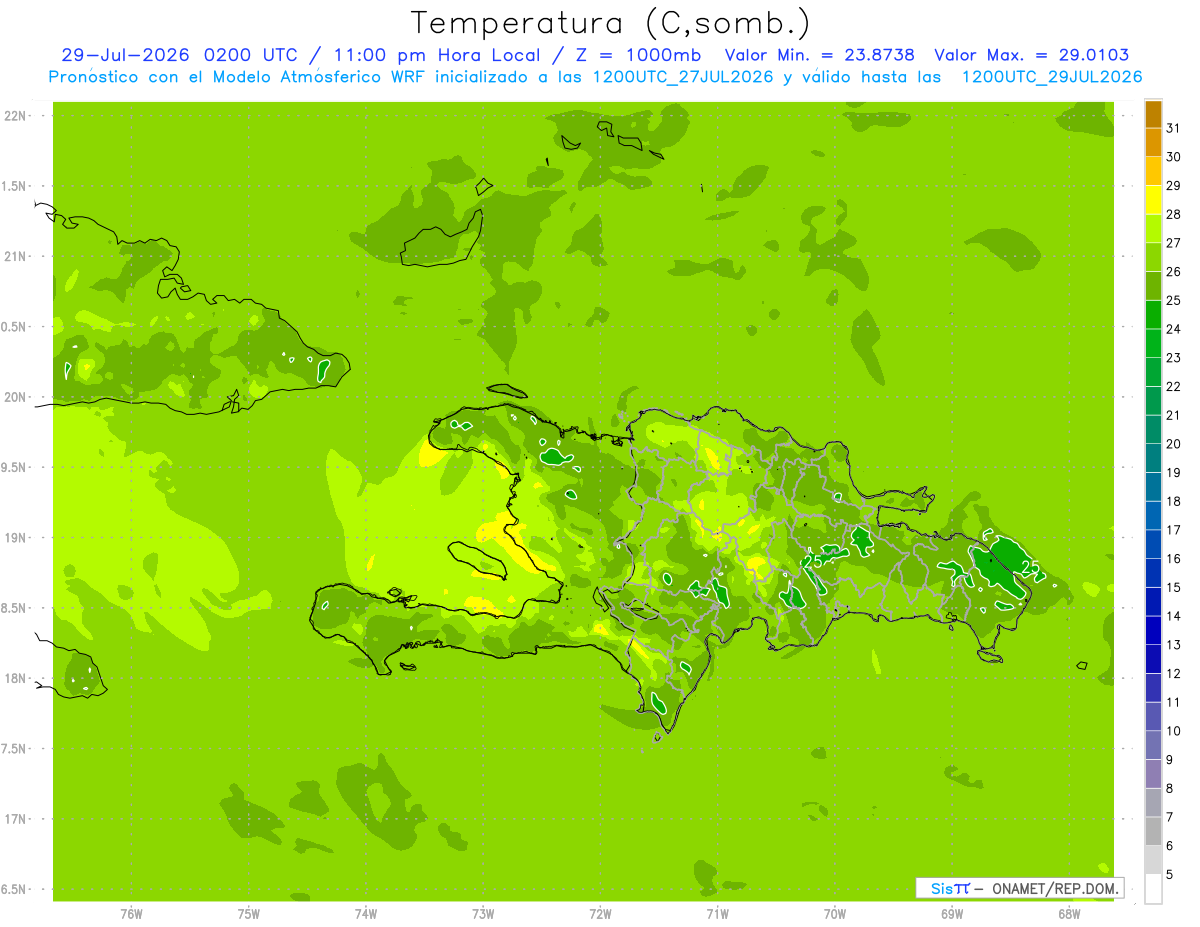Click the "75W" longitude label
The height and width of the screenshot is (927, 1200).
pos(249,913)
